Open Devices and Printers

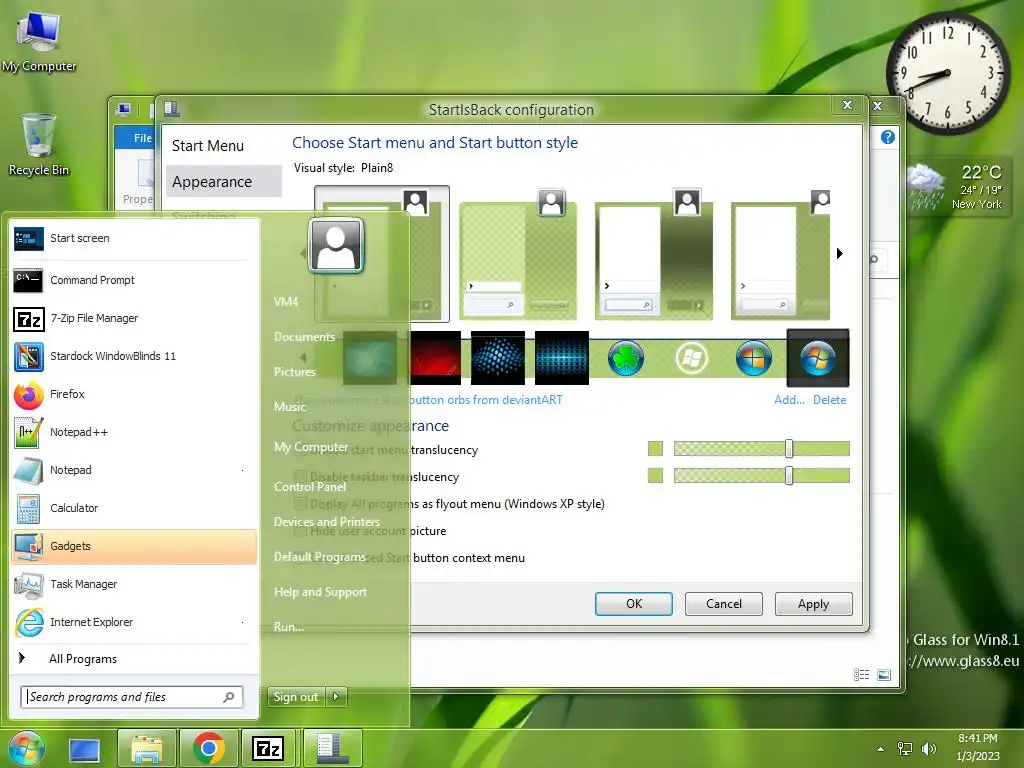pyautogui.click(x=327, y=522)
